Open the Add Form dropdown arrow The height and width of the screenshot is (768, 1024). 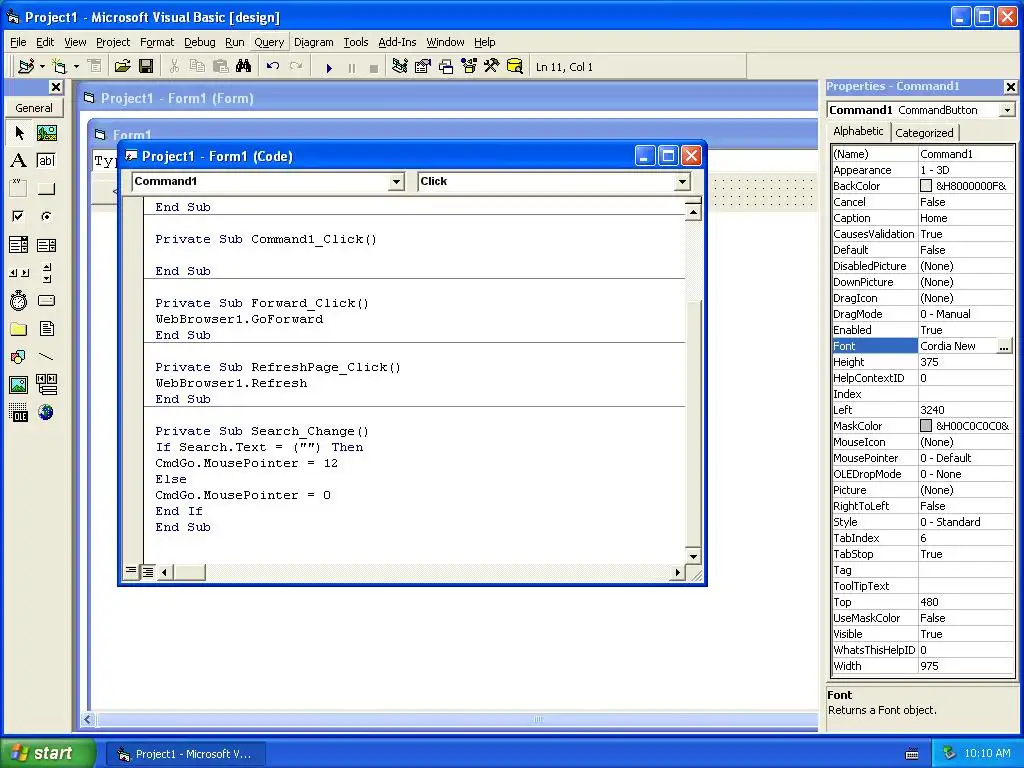pyautogui.click(x=76, y=67)
